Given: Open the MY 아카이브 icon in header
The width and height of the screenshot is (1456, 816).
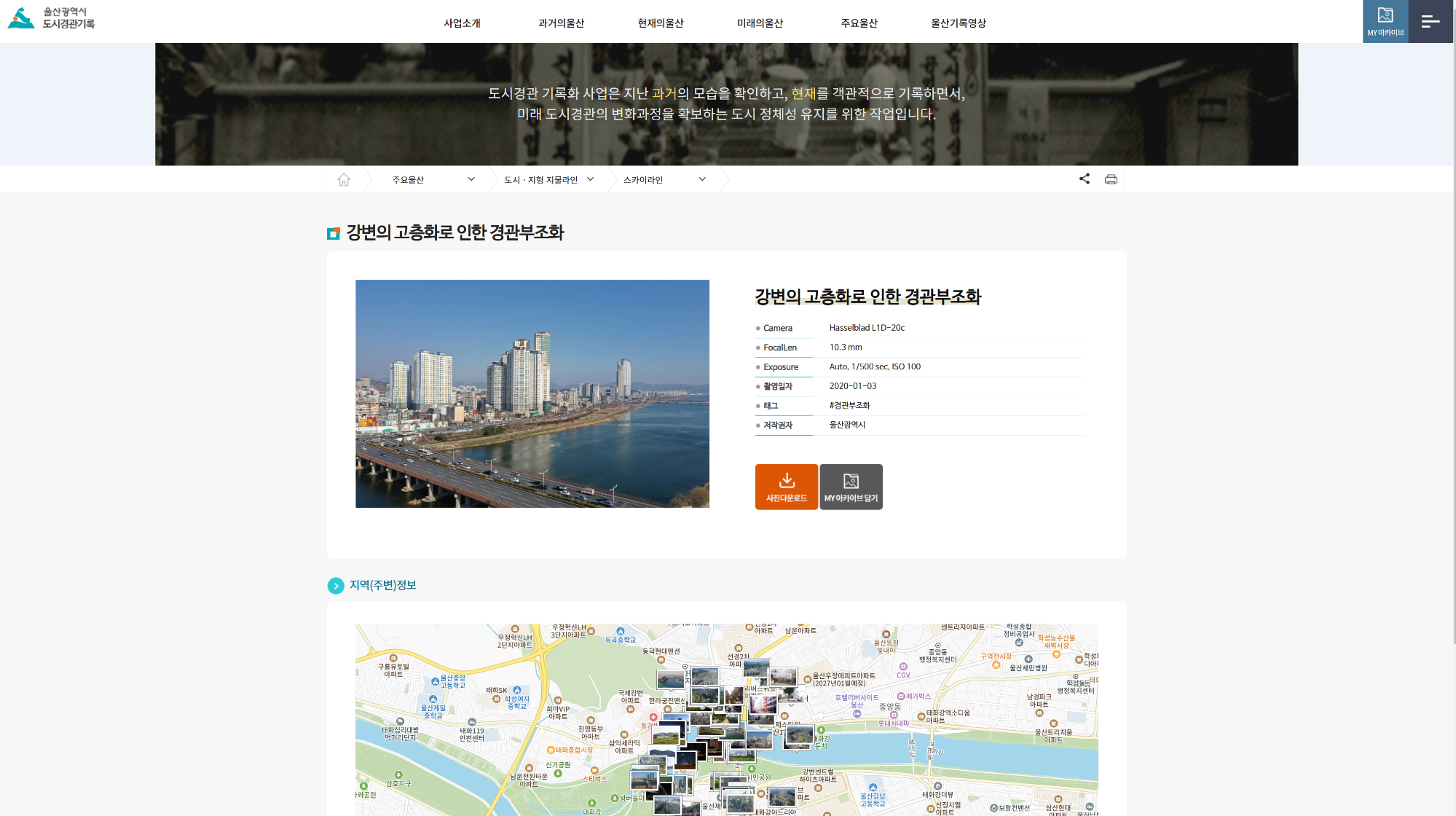Looking at the screenshot, I should (1385, 21).
